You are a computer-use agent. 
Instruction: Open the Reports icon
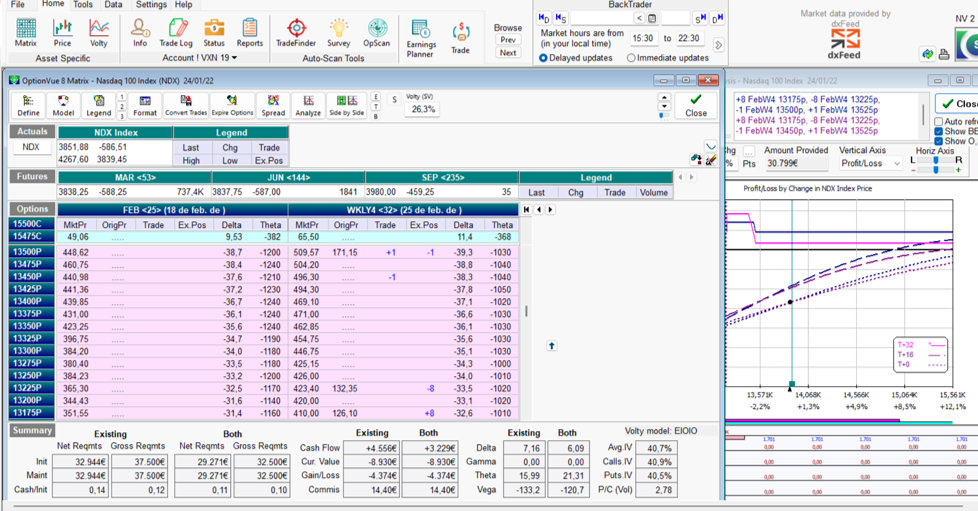(249, 33)
